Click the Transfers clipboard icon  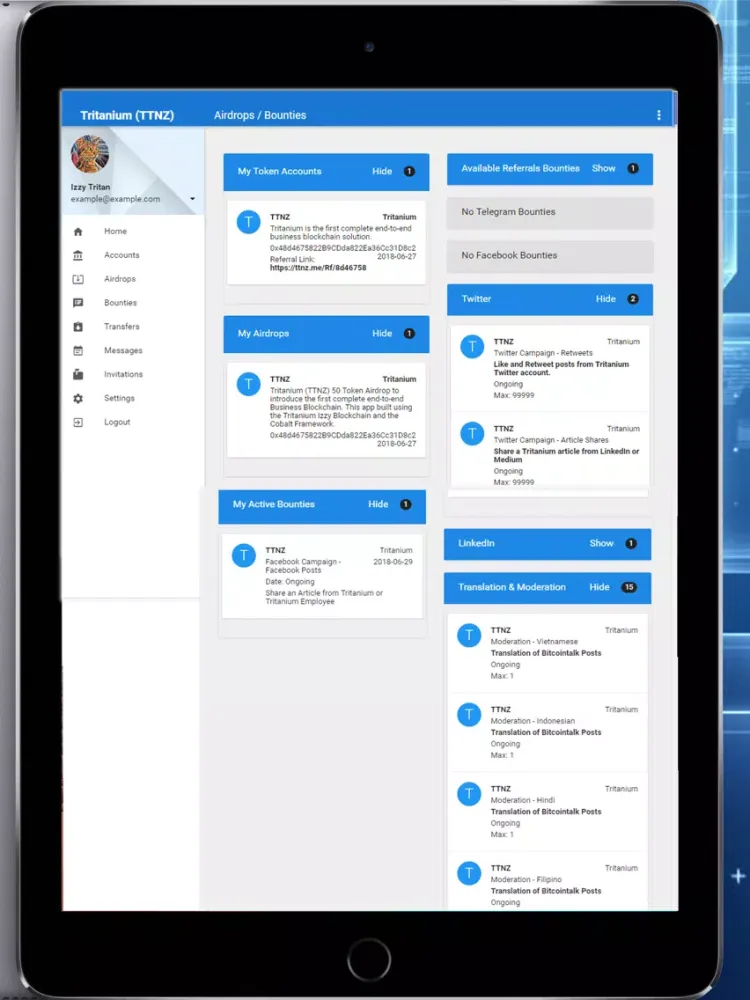78,327
